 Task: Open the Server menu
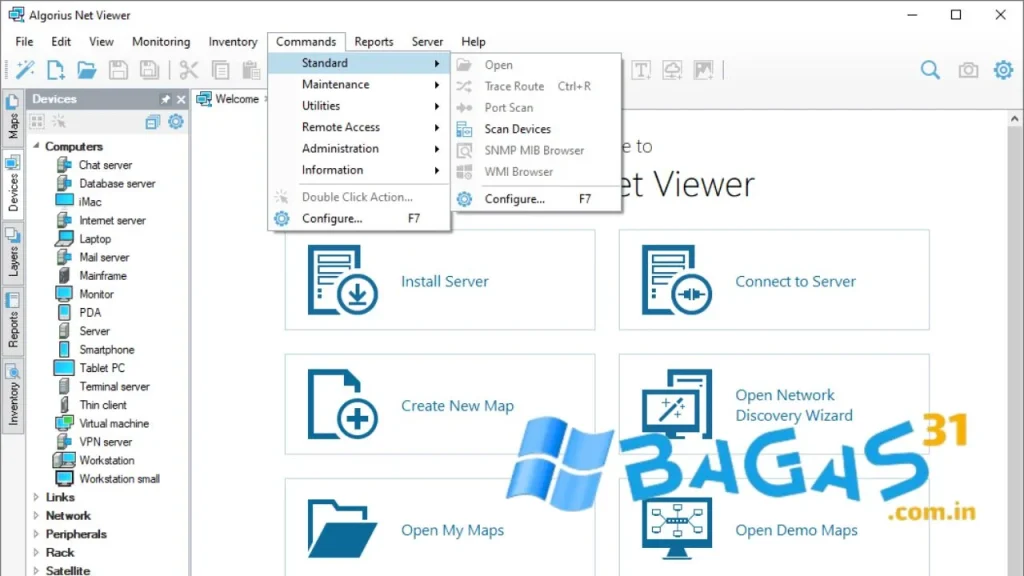427,41
